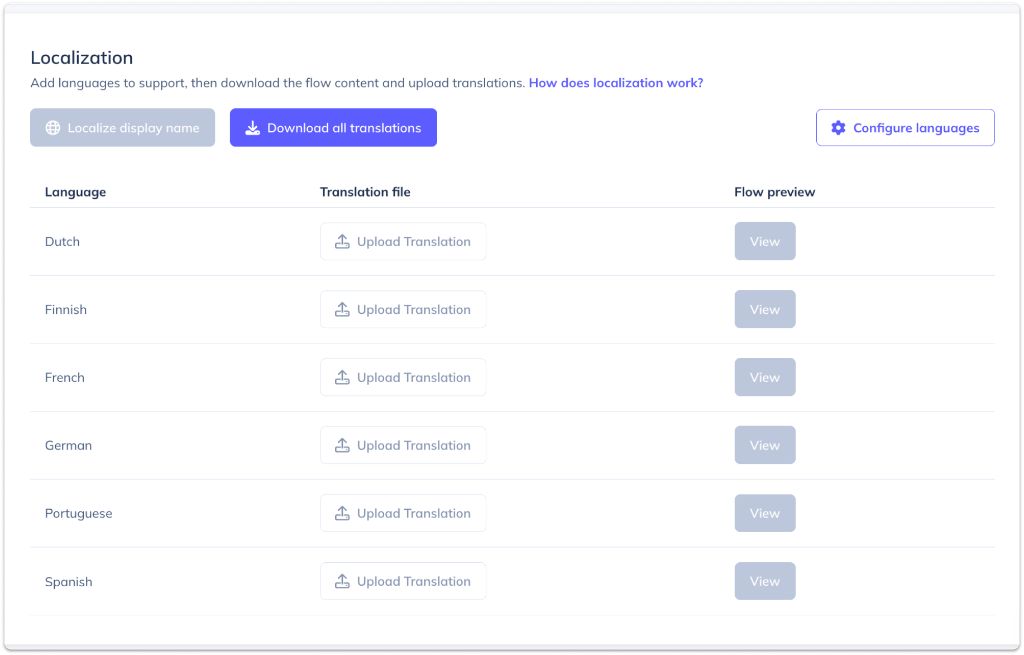This screenshot has height=655, width=1024.
Task: View the French flow preview
Action: tap(764, 378)
